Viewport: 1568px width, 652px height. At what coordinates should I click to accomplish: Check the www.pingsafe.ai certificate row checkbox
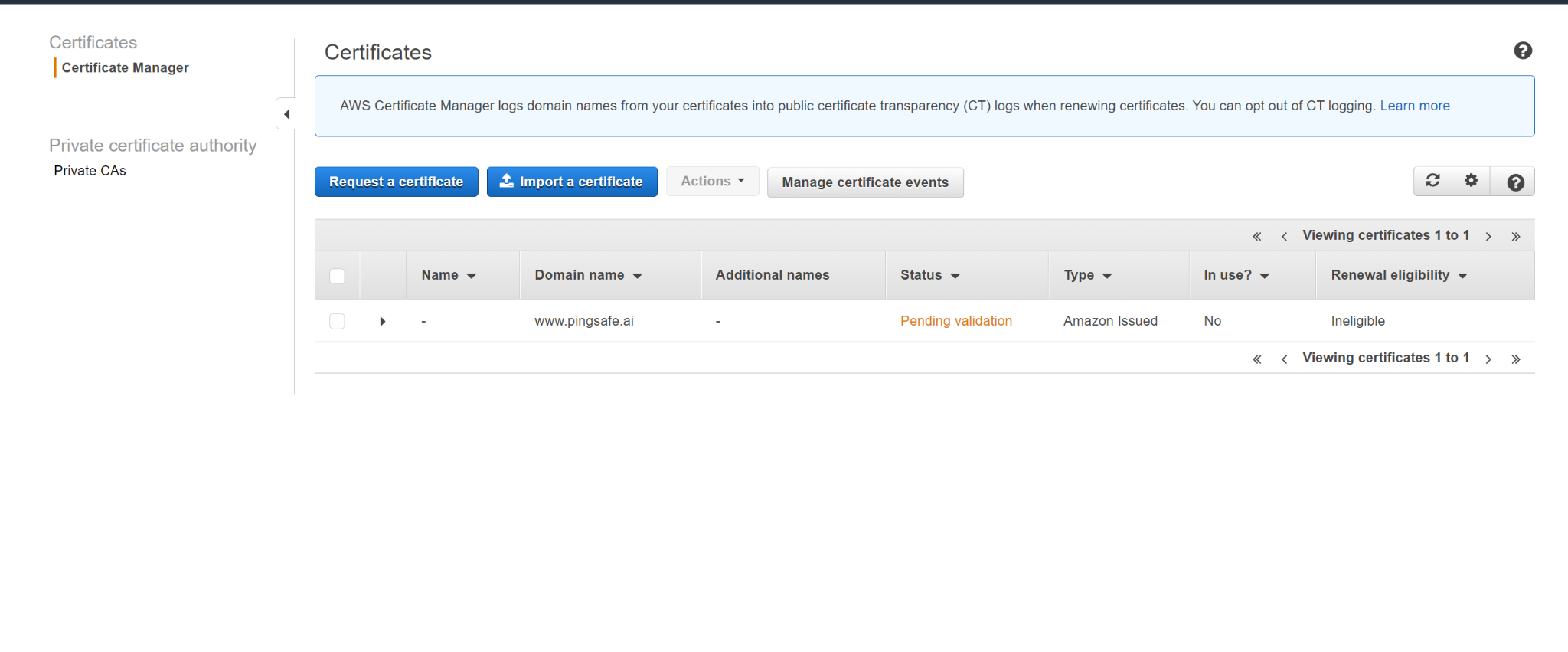(x=337, y=321)
